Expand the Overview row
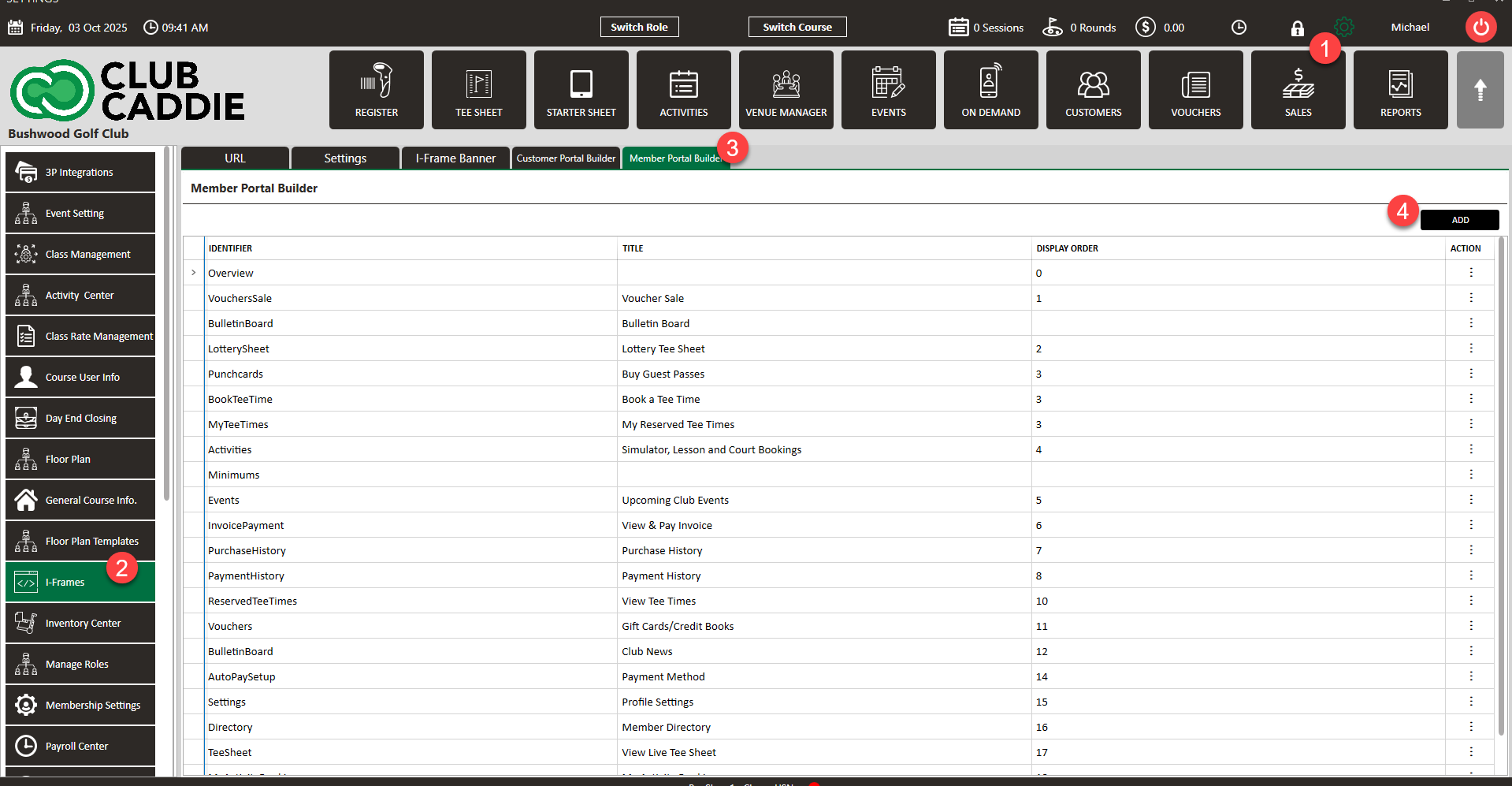The width and height of the screenshot is (1512, 786). [194, 273]
